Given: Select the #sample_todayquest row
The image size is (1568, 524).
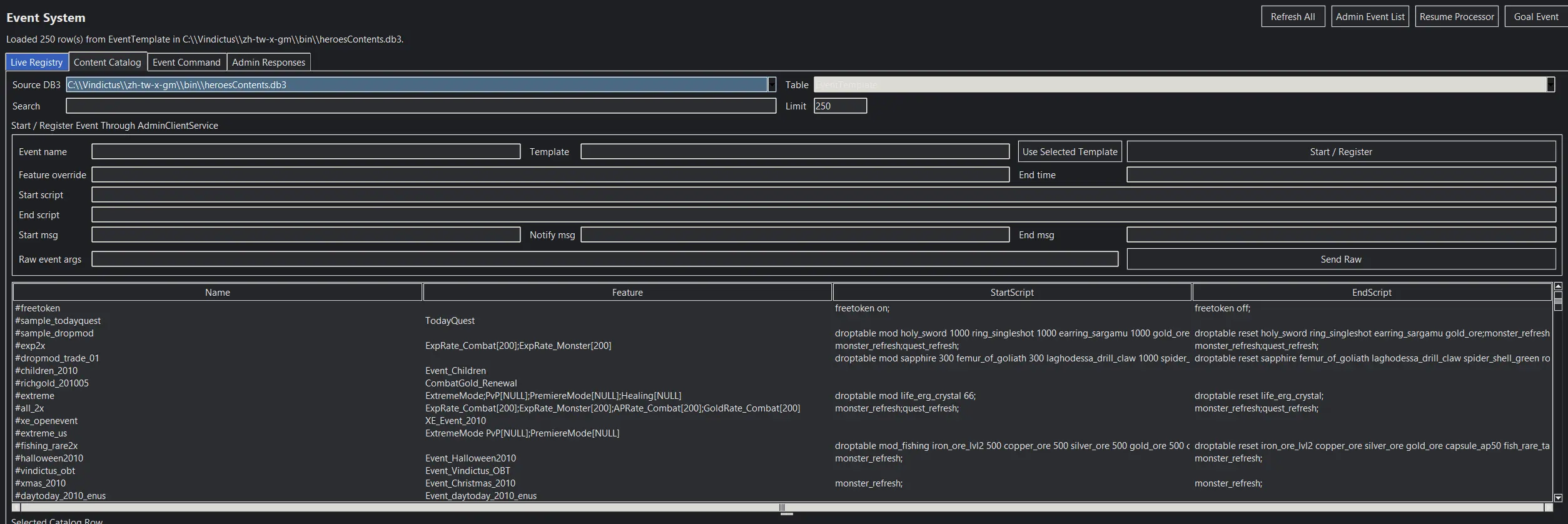Looking at the screenshot, I should tap(782, 321).
